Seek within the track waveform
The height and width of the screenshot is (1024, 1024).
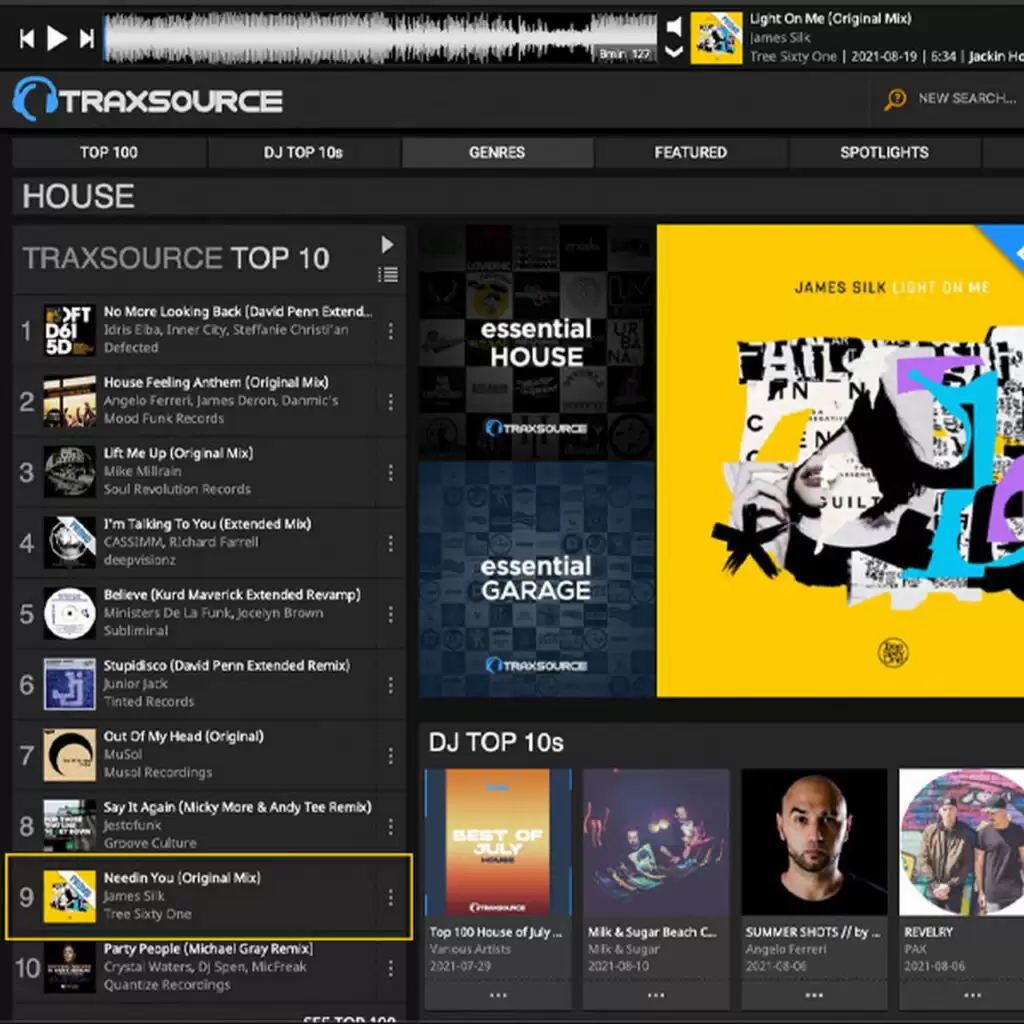[380, 38]
